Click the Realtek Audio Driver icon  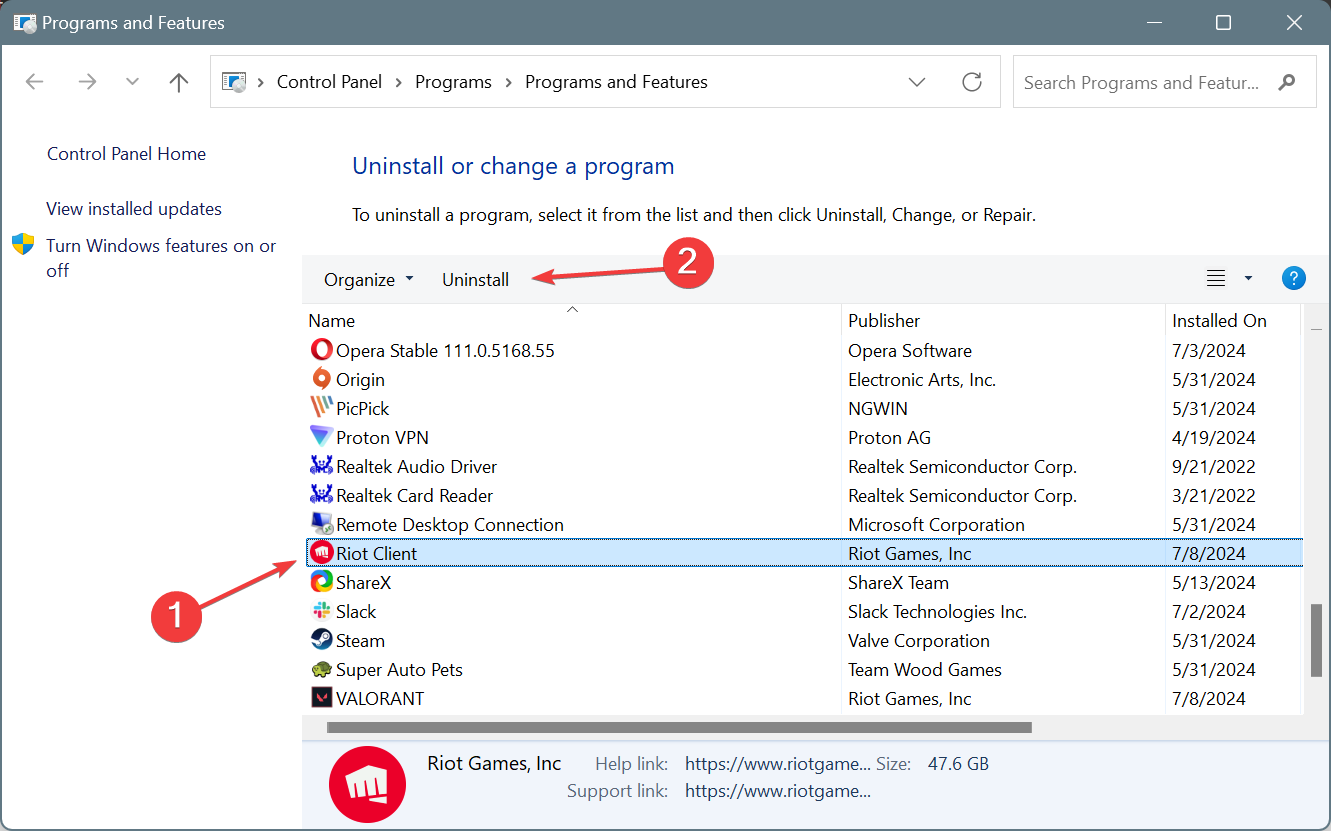pos(321,466)
